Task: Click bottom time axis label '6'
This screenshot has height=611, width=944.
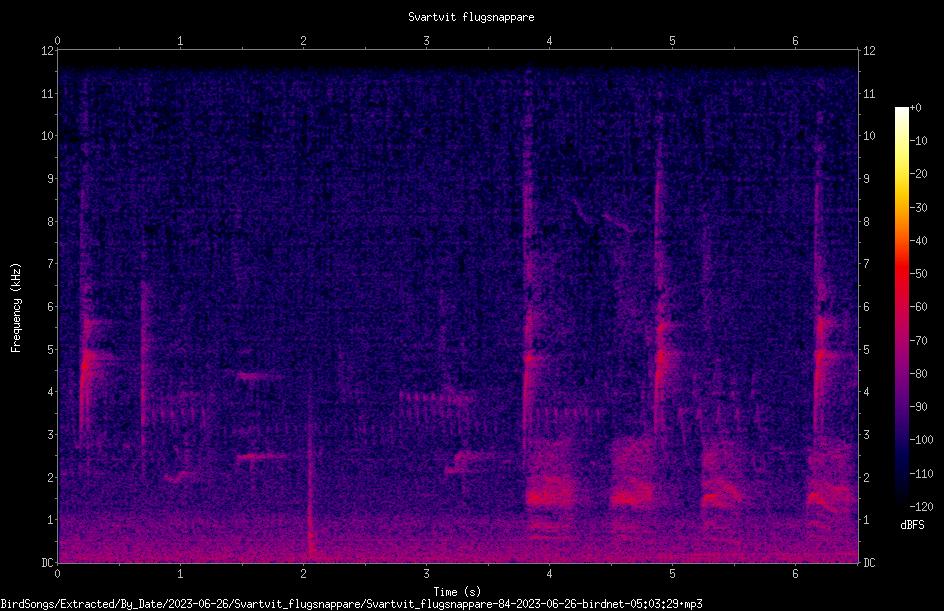Action: point(795,574)
